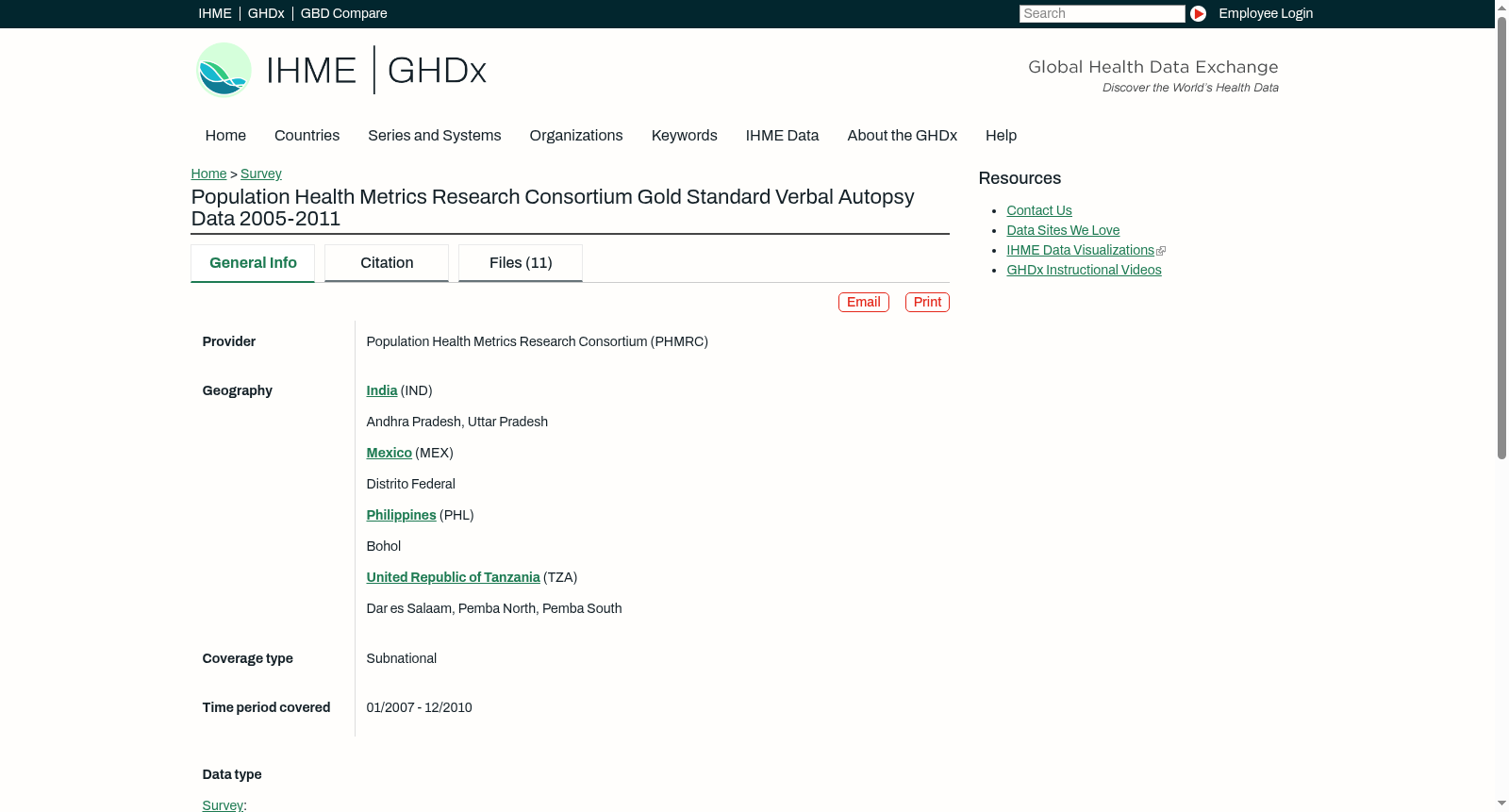This screenshot has width=1509, height=812.
Task: Click the scrollbar up arrow
Action: pyautogui.click(x=1501, y=8)
